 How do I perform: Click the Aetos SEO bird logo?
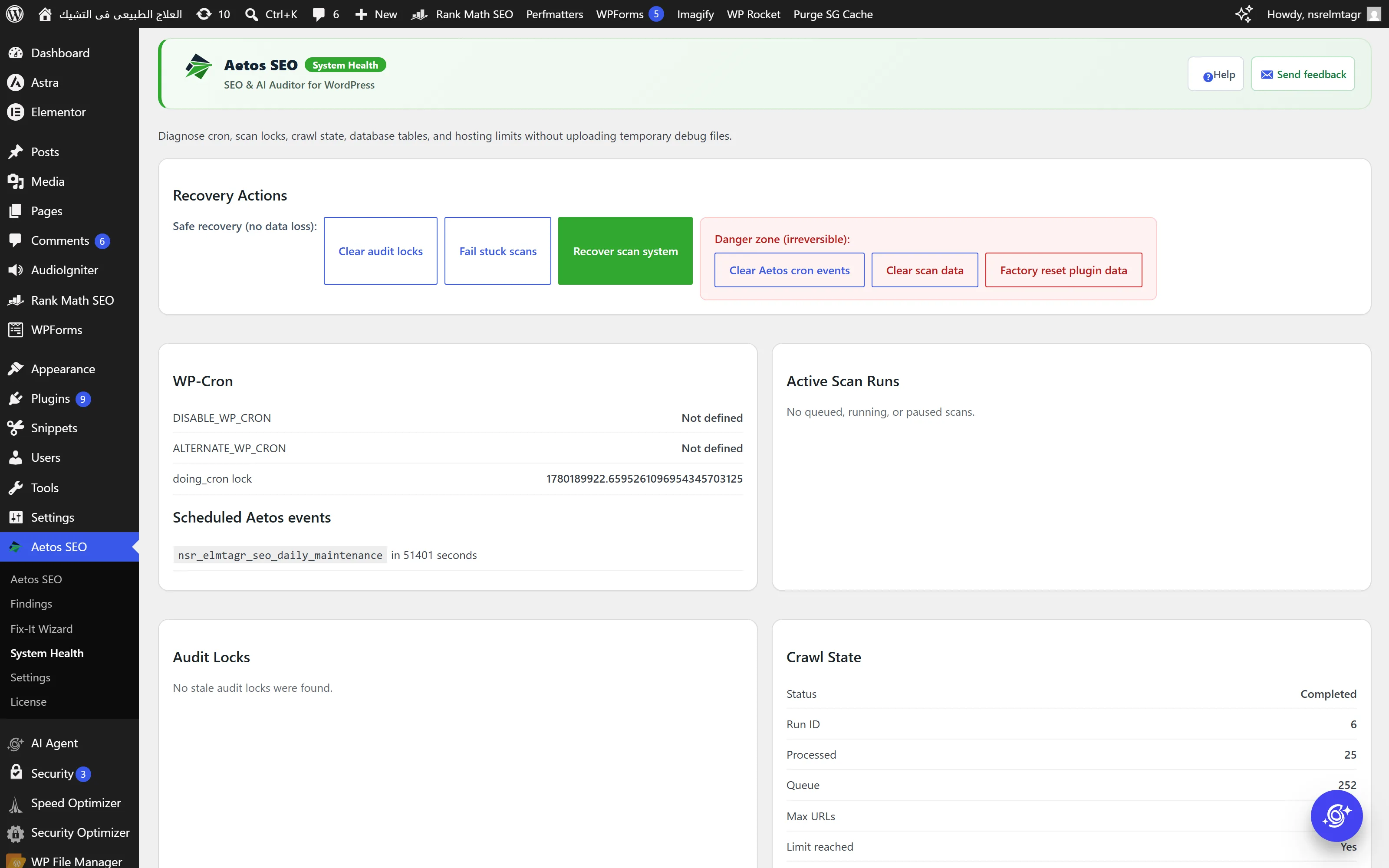click(199, 66)
